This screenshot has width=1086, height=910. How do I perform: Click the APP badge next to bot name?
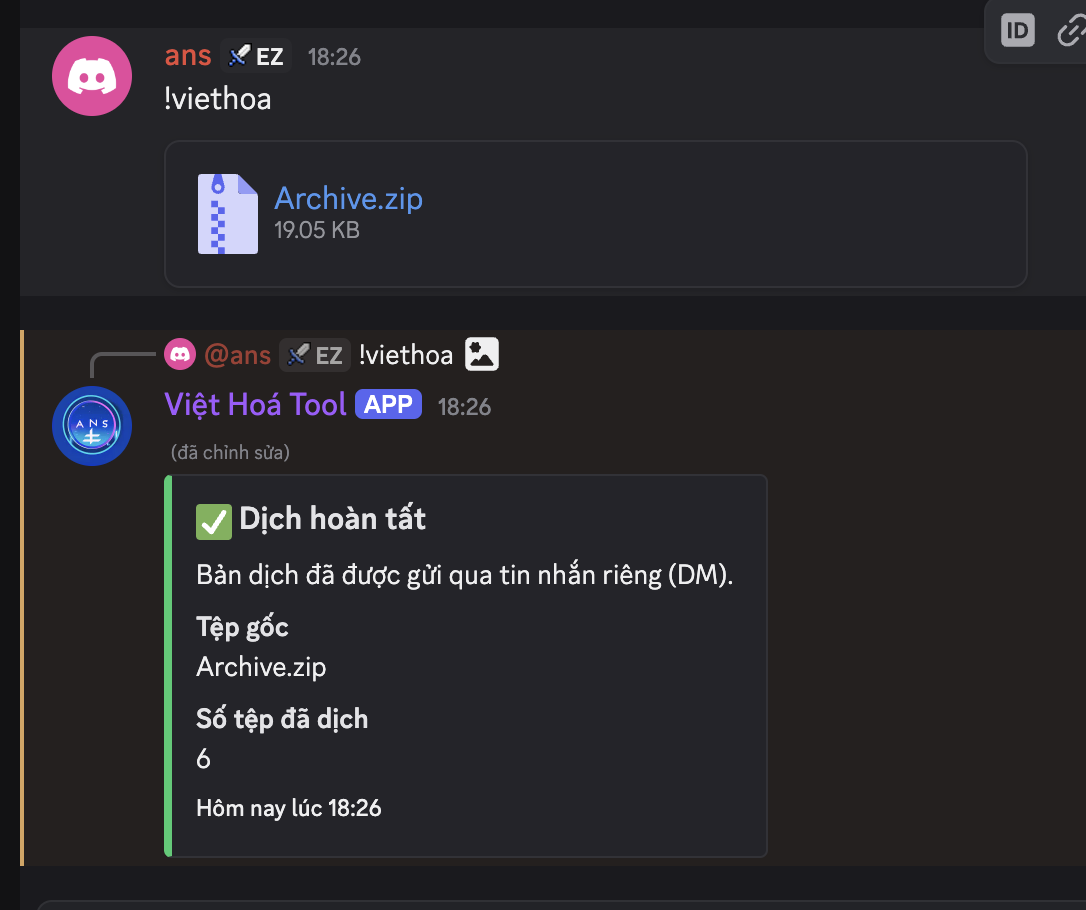[x=388, y=405]
